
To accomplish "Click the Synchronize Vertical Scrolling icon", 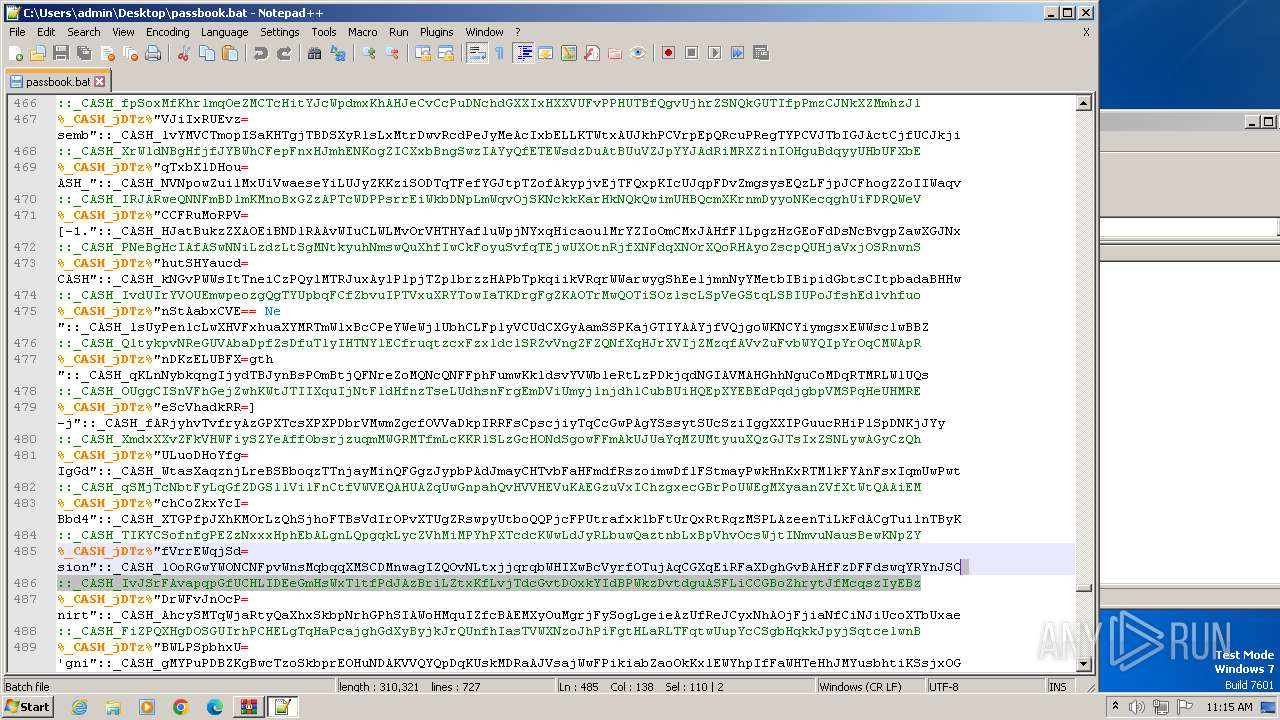I will [x=423, y=53].
